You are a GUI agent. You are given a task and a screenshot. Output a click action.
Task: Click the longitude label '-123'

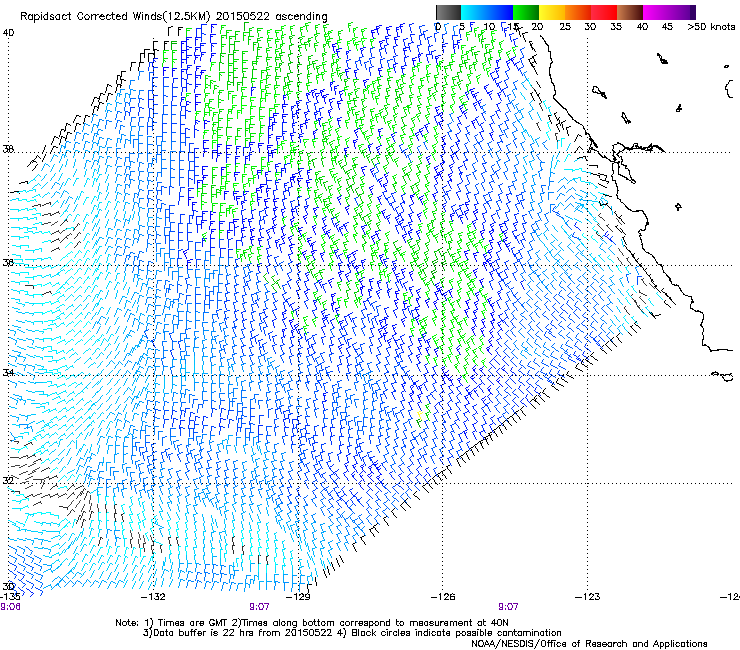coord(587,597)
